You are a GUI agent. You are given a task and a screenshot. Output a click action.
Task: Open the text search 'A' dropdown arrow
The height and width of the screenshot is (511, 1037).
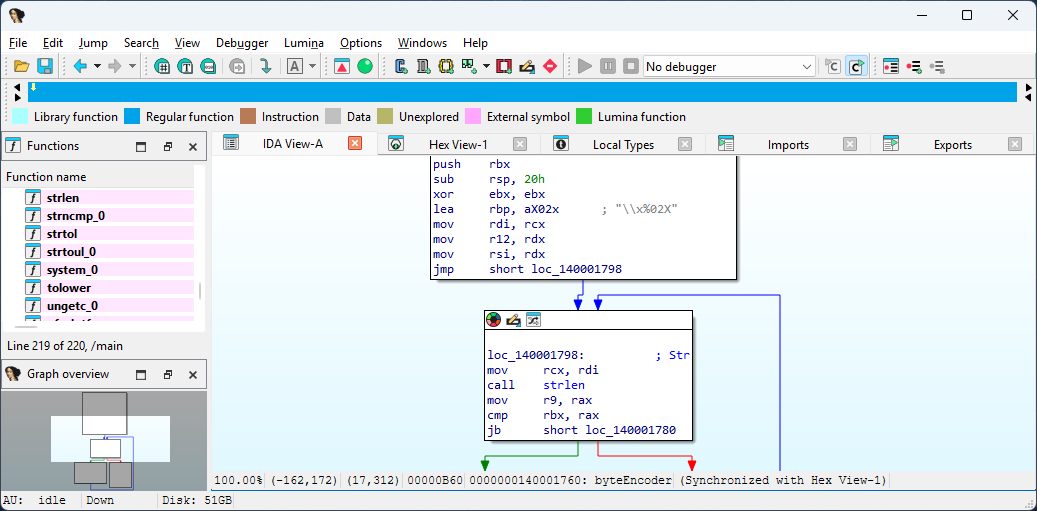tap(312, 66)
